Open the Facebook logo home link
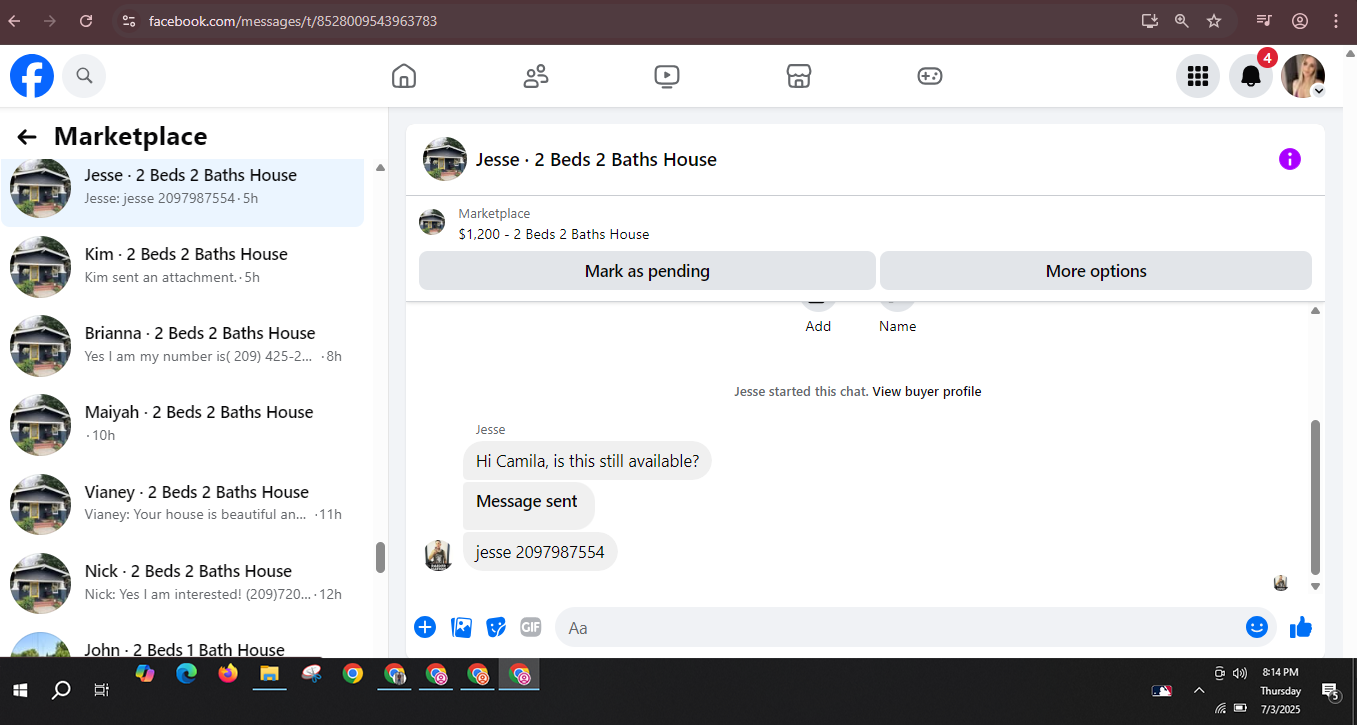Viewport: 1357px width, 725px height. click(x=32, y=76)
